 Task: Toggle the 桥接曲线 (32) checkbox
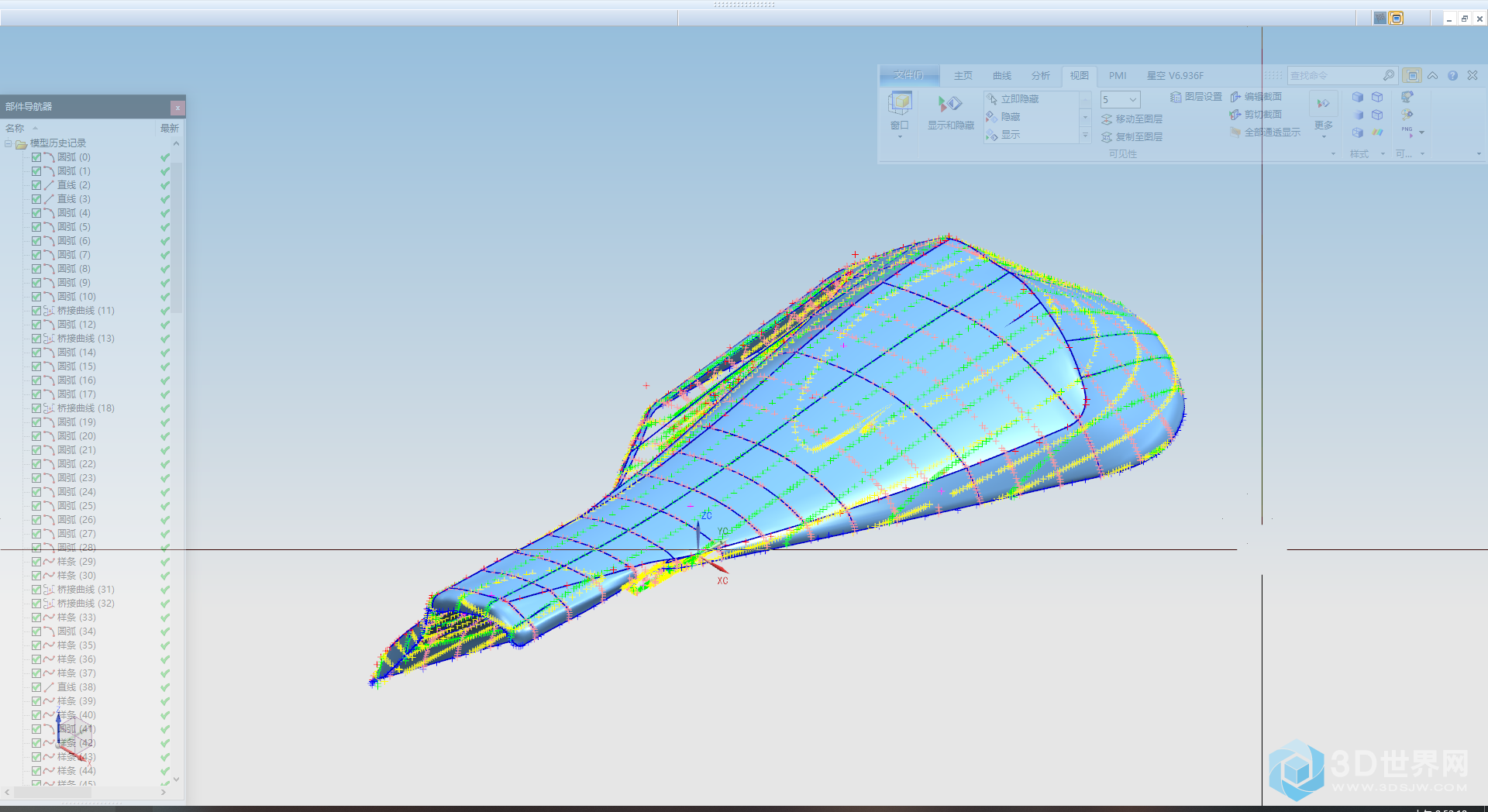[36, 604]
